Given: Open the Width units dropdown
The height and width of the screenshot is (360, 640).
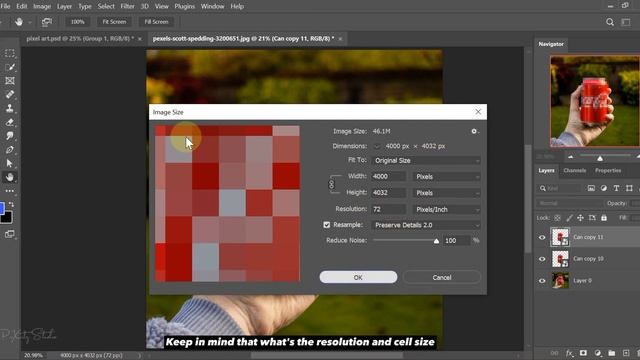Looking at the screenshot, I should tap(446, 177).
